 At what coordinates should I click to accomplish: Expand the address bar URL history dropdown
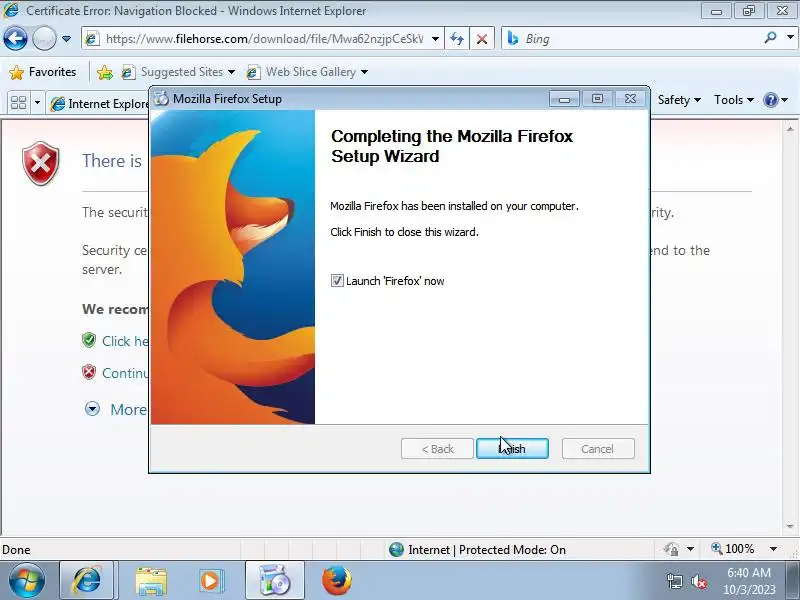(435, 39)
